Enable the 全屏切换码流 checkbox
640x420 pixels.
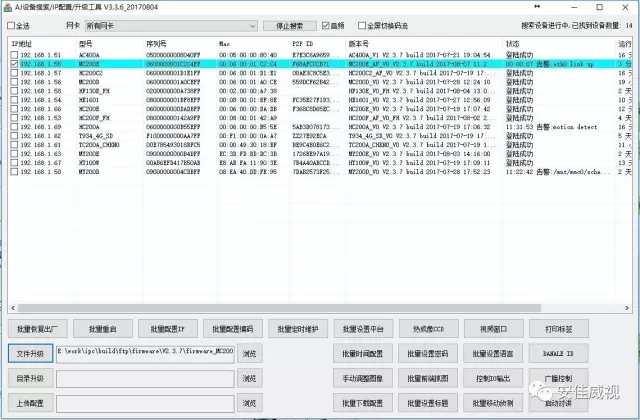(x=363, y=25)
